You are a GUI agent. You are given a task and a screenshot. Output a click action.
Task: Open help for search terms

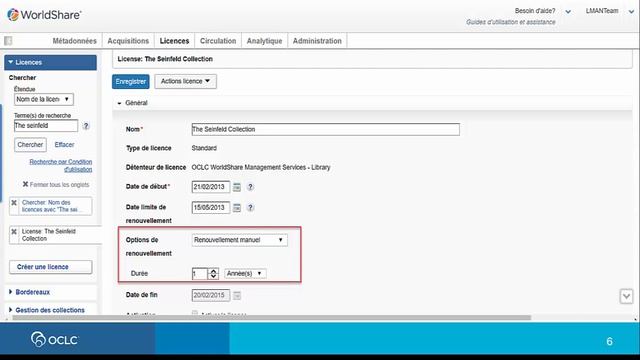point(86,126)
